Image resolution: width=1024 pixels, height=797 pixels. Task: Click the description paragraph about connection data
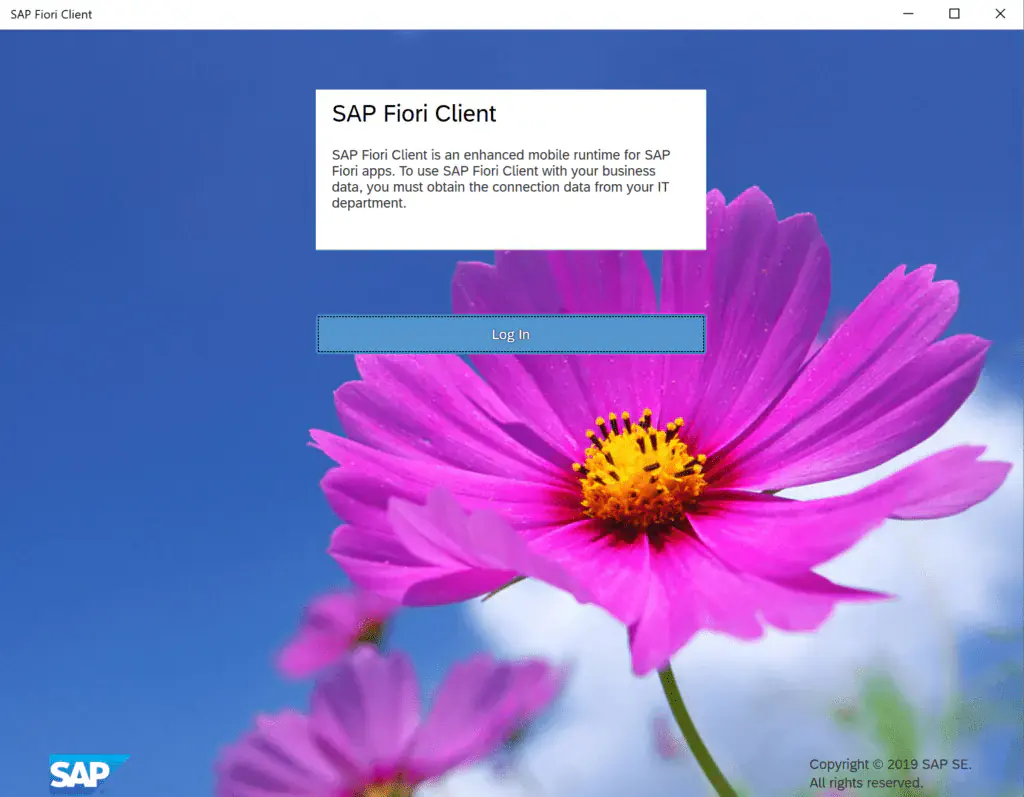[501, 179]
